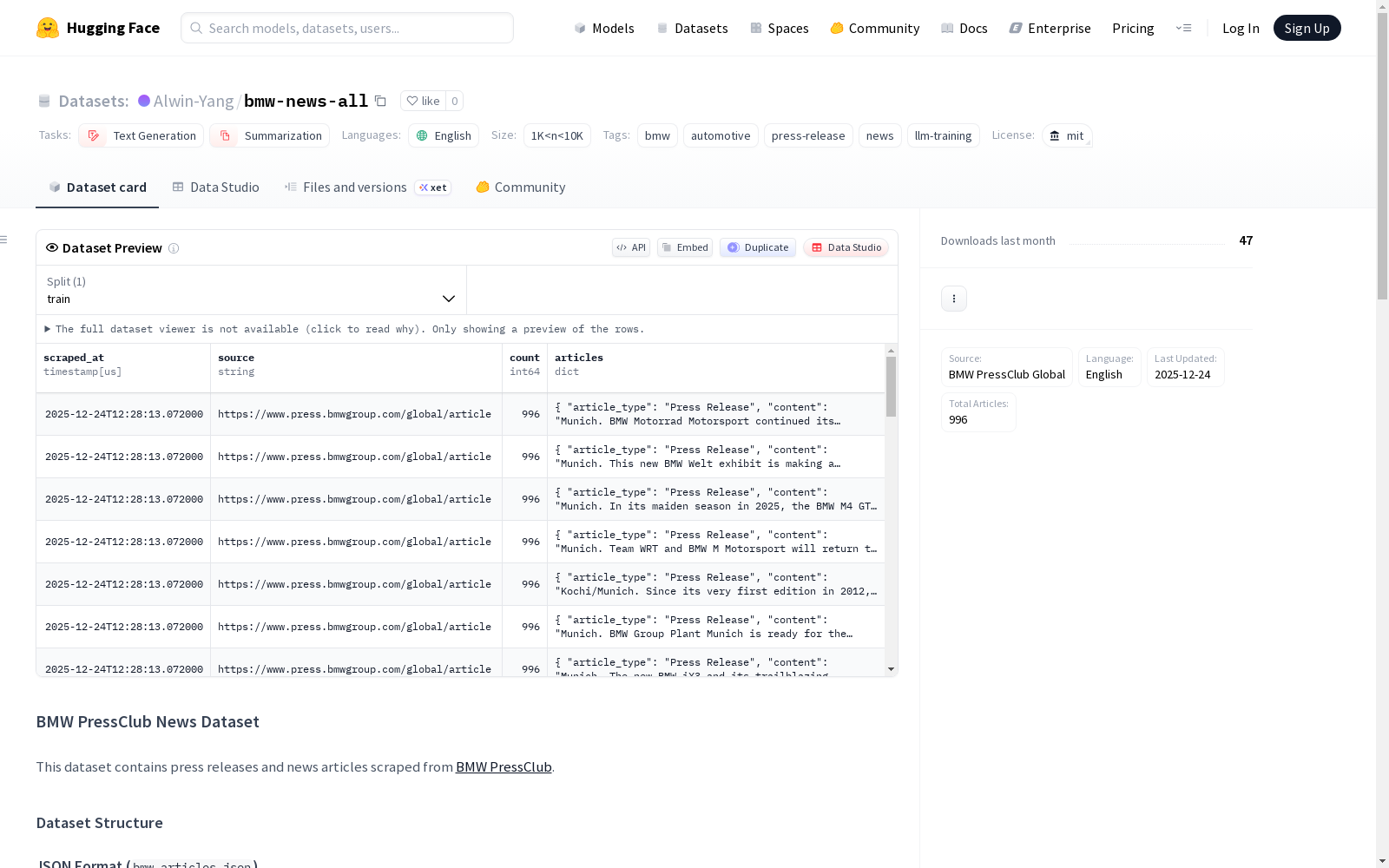Open the Split train dropdown
Screen dimensions: 1389x868
[x=252, y=290]
